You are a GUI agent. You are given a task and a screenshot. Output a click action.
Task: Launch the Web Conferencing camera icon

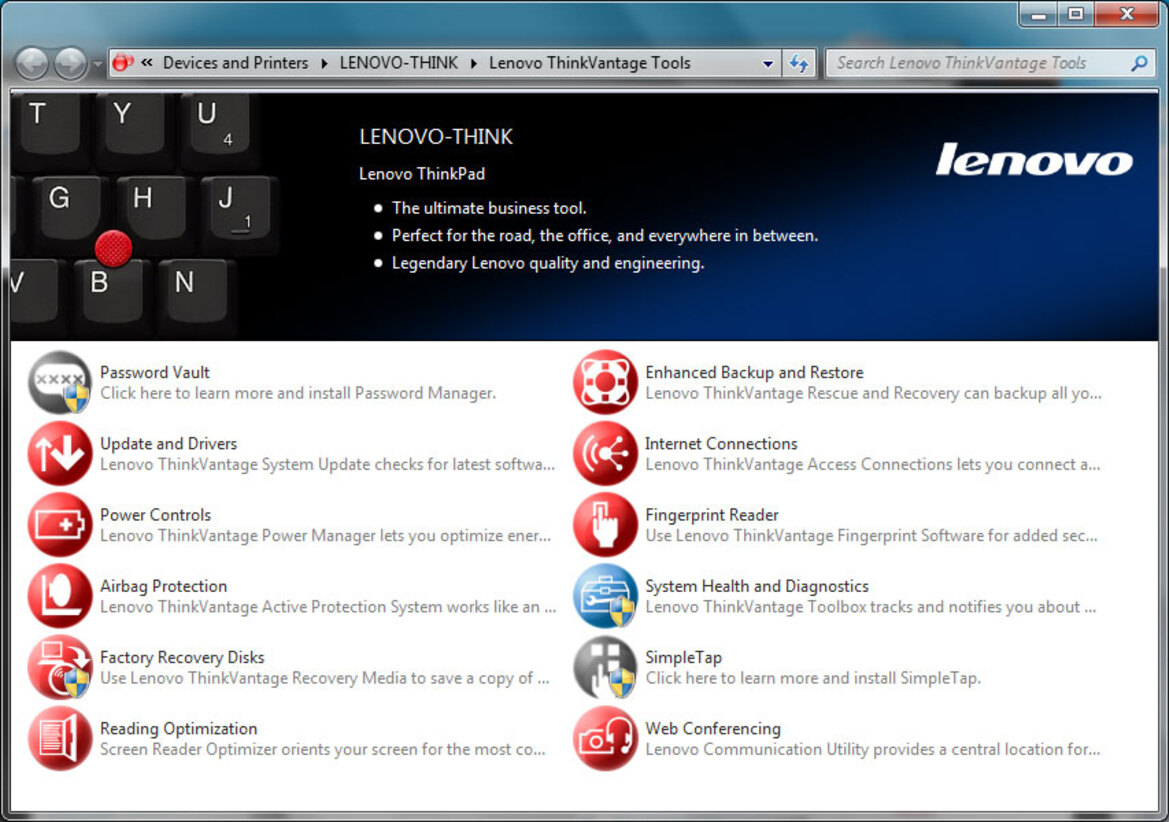[605, 739]
